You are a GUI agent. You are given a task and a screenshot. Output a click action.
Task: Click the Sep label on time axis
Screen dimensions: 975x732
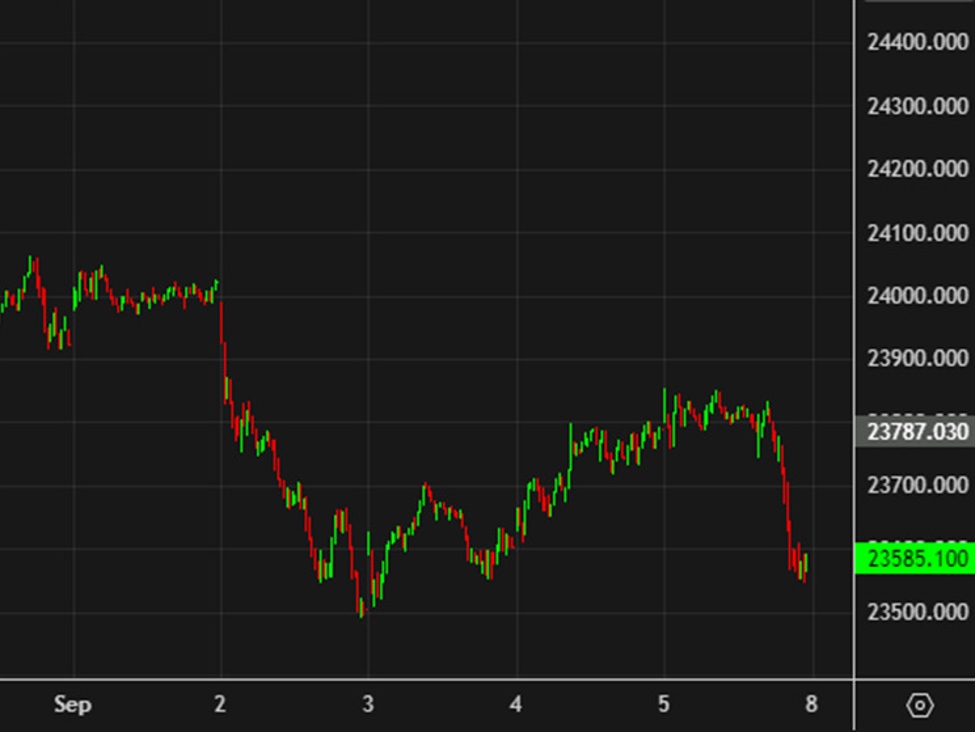72,705
